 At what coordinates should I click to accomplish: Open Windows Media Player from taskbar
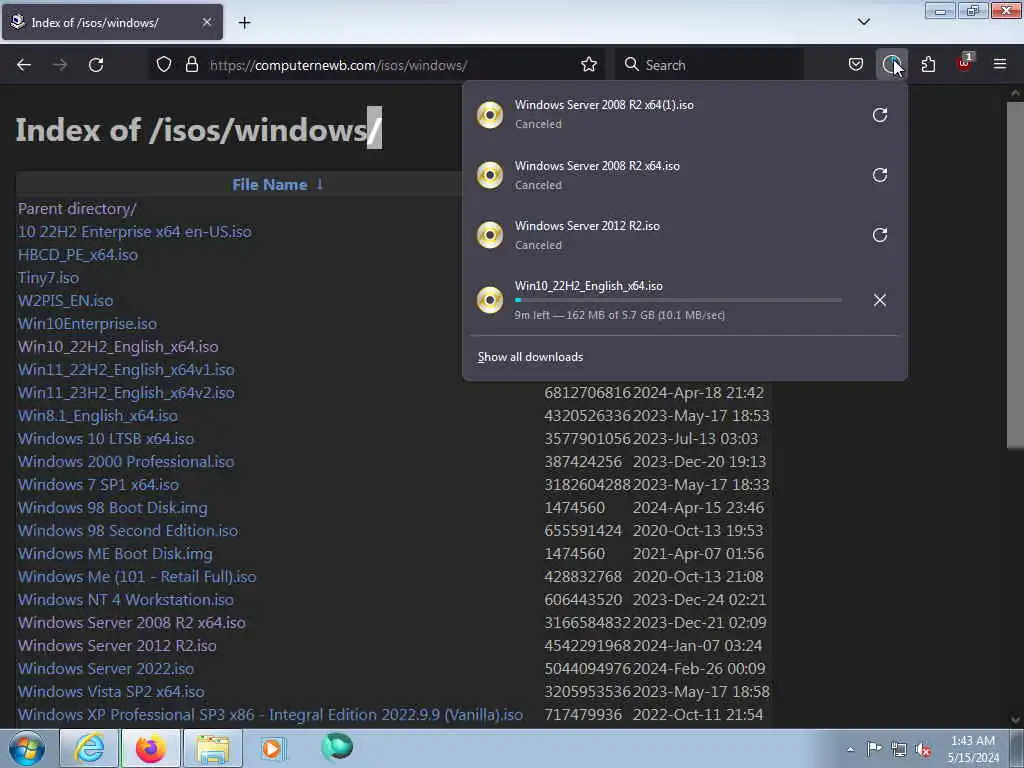pyautogui.click(x=272, y=748)
